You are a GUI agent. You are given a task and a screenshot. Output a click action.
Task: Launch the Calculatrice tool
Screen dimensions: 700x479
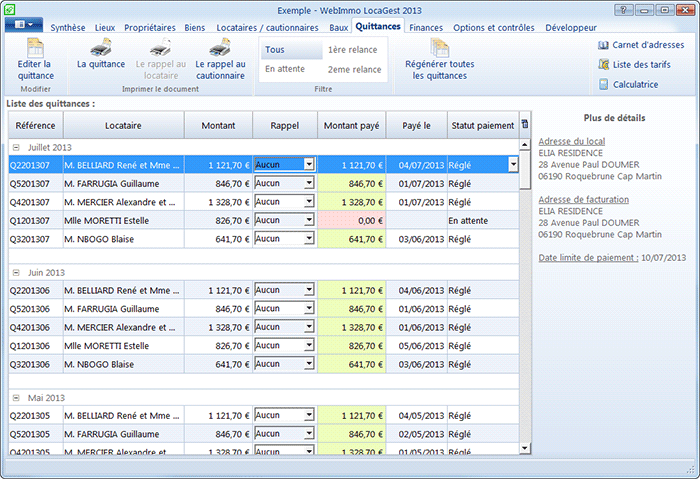tap(635, 85)
